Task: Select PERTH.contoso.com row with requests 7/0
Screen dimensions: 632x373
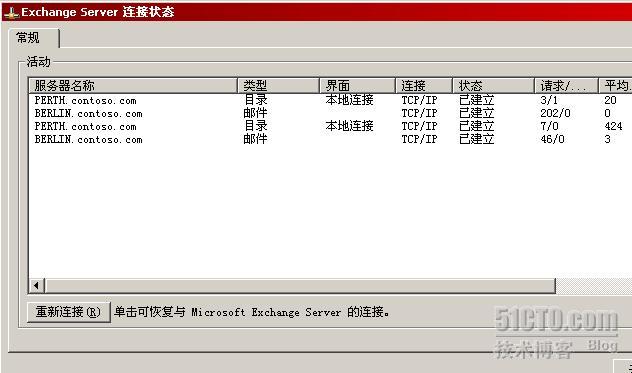Action: coord(331,126)
